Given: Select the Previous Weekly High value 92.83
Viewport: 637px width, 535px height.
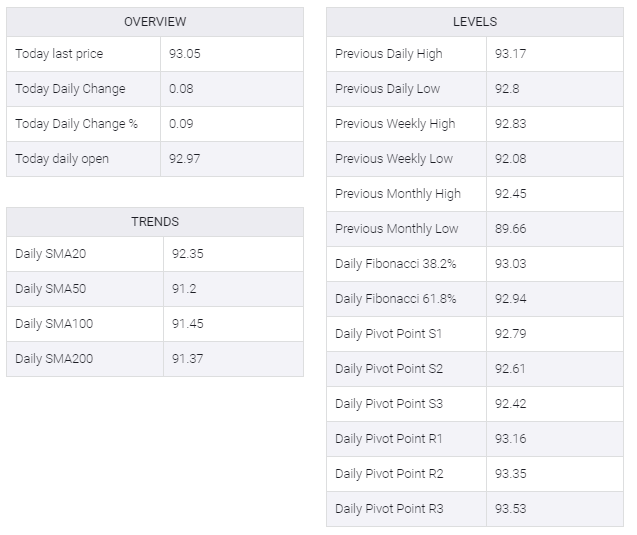Looking at the screenshot, I should point(511,124).
